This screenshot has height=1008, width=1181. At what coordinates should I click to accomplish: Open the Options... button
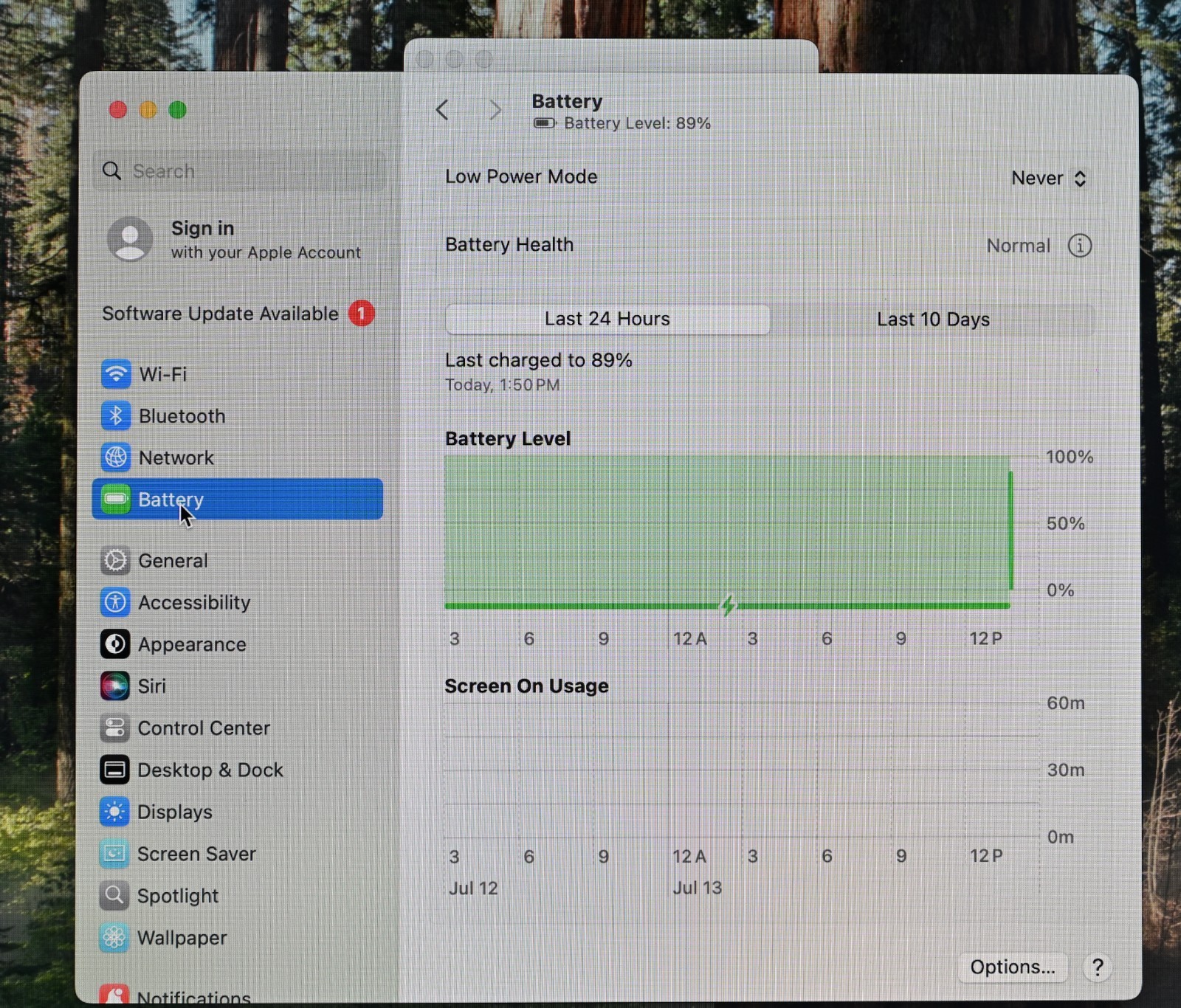point(1013,967)
